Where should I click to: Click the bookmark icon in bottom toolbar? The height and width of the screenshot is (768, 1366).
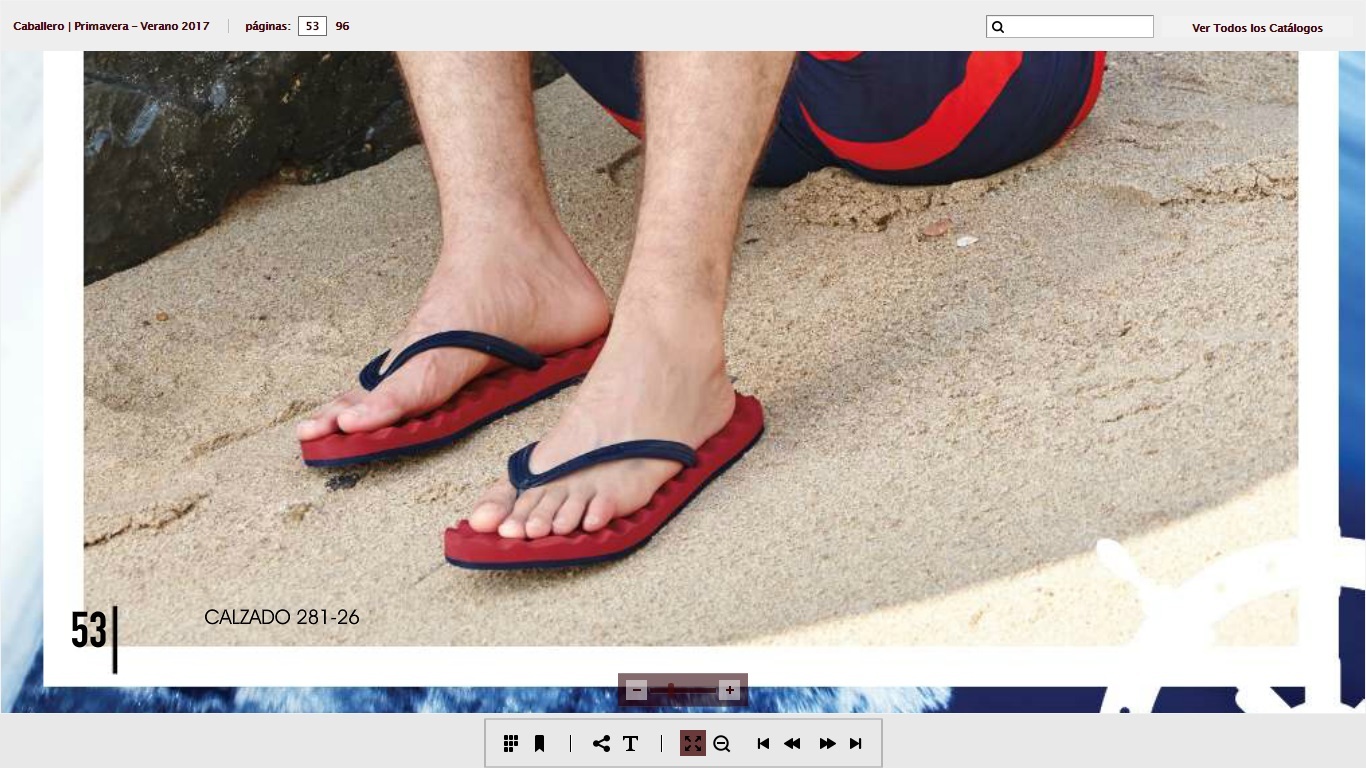click(x=539, y=743)
